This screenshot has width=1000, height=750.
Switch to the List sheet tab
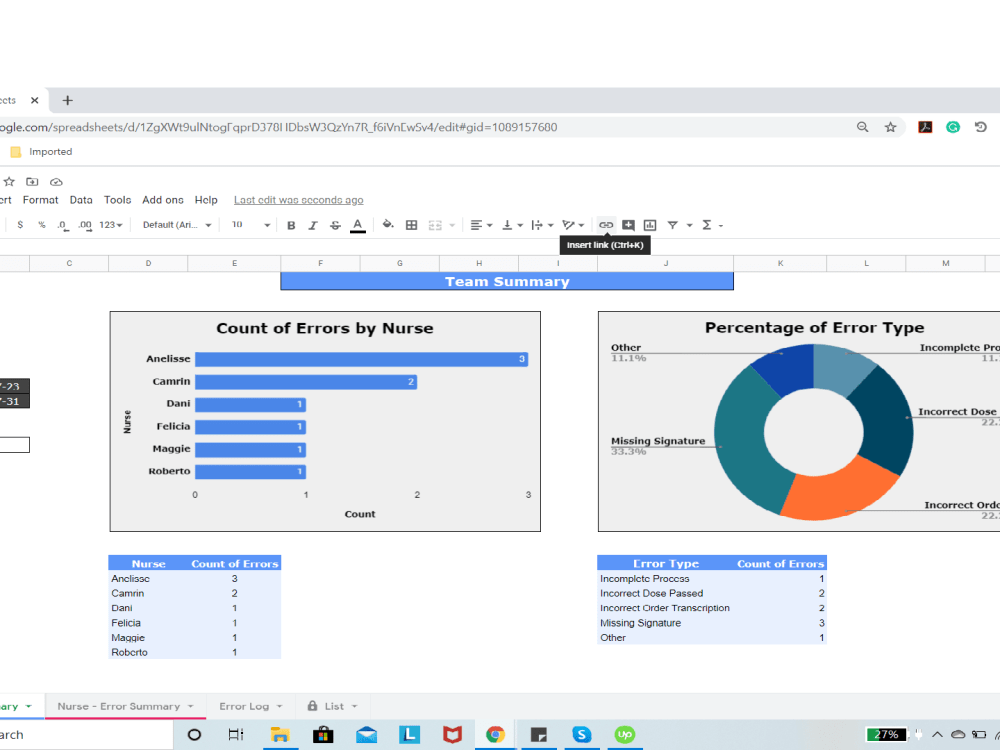coord(334,707)
